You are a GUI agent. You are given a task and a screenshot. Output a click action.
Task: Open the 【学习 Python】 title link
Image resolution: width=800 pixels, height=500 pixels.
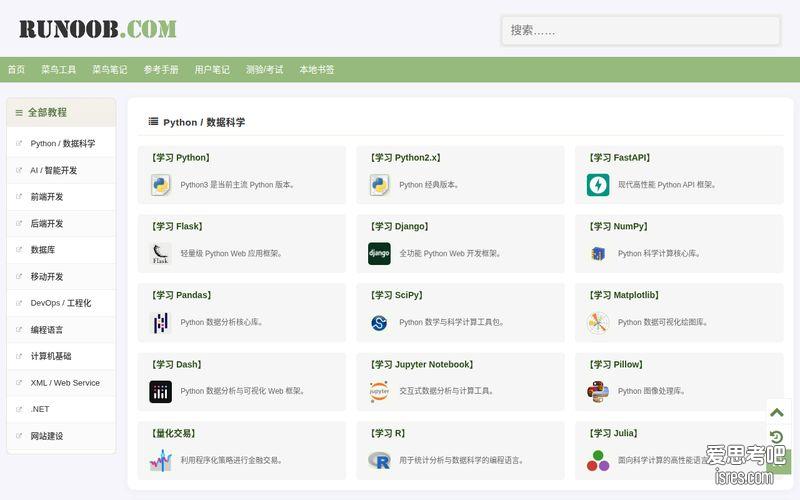181,158
